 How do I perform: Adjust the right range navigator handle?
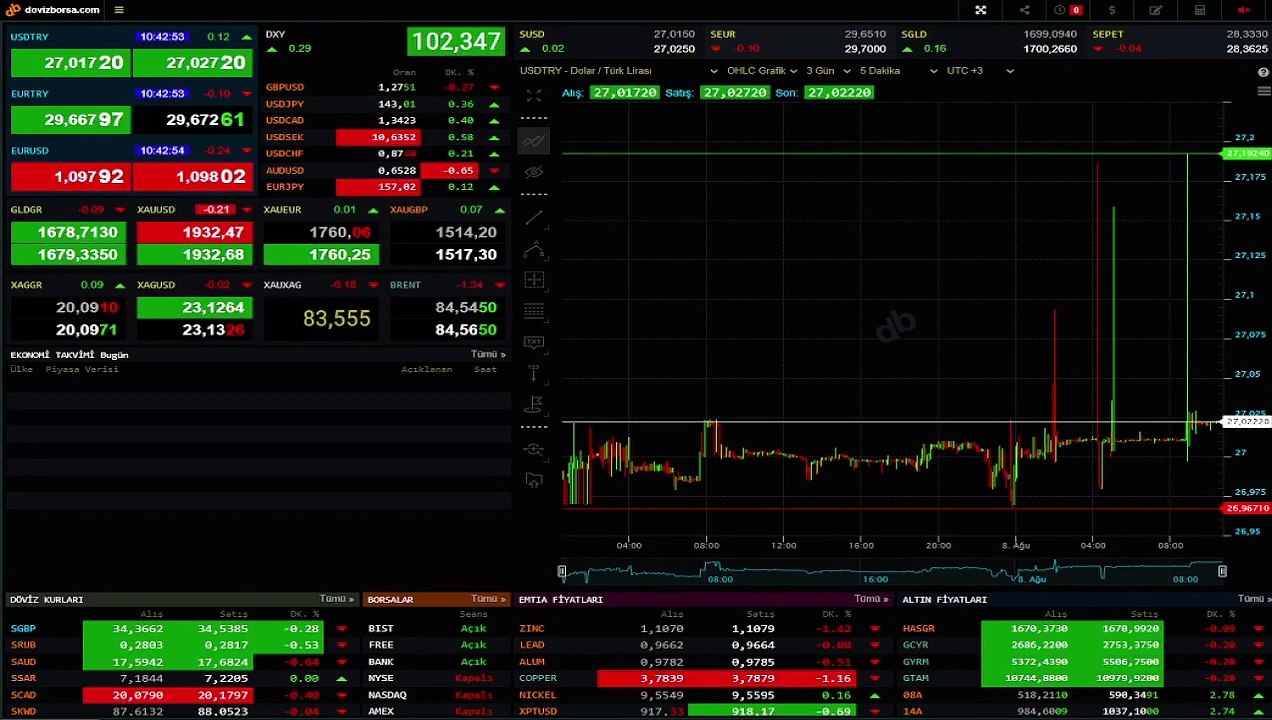tap(1222, 571)
